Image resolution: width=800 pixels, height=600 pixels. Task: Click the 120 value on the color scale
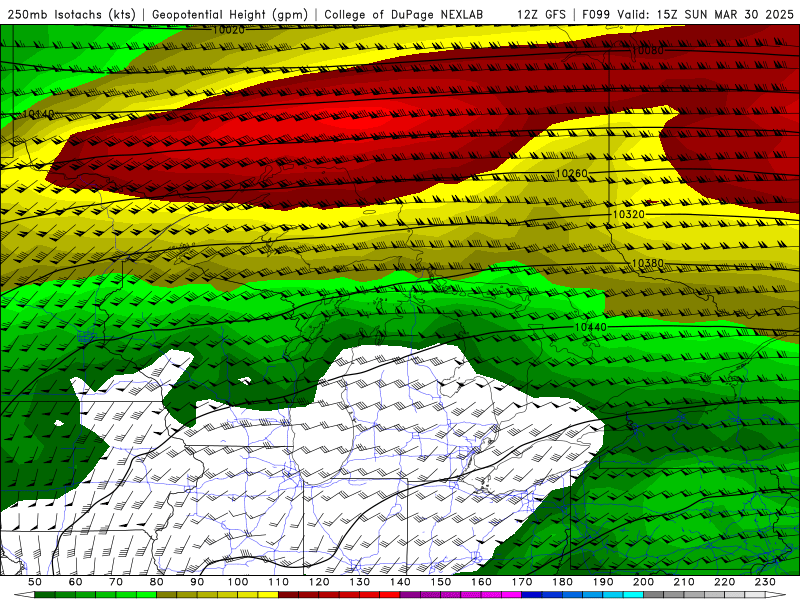click(x=319, y=582)
